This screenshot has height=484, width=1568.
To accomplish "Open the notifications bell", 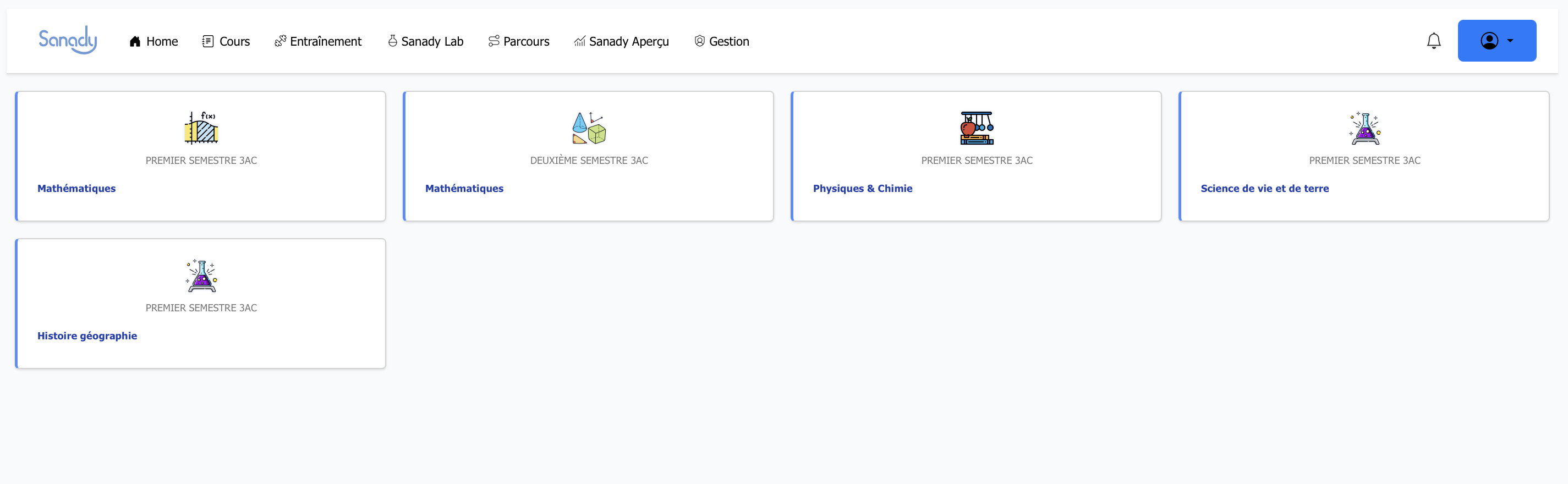I will coord(1433,41).
